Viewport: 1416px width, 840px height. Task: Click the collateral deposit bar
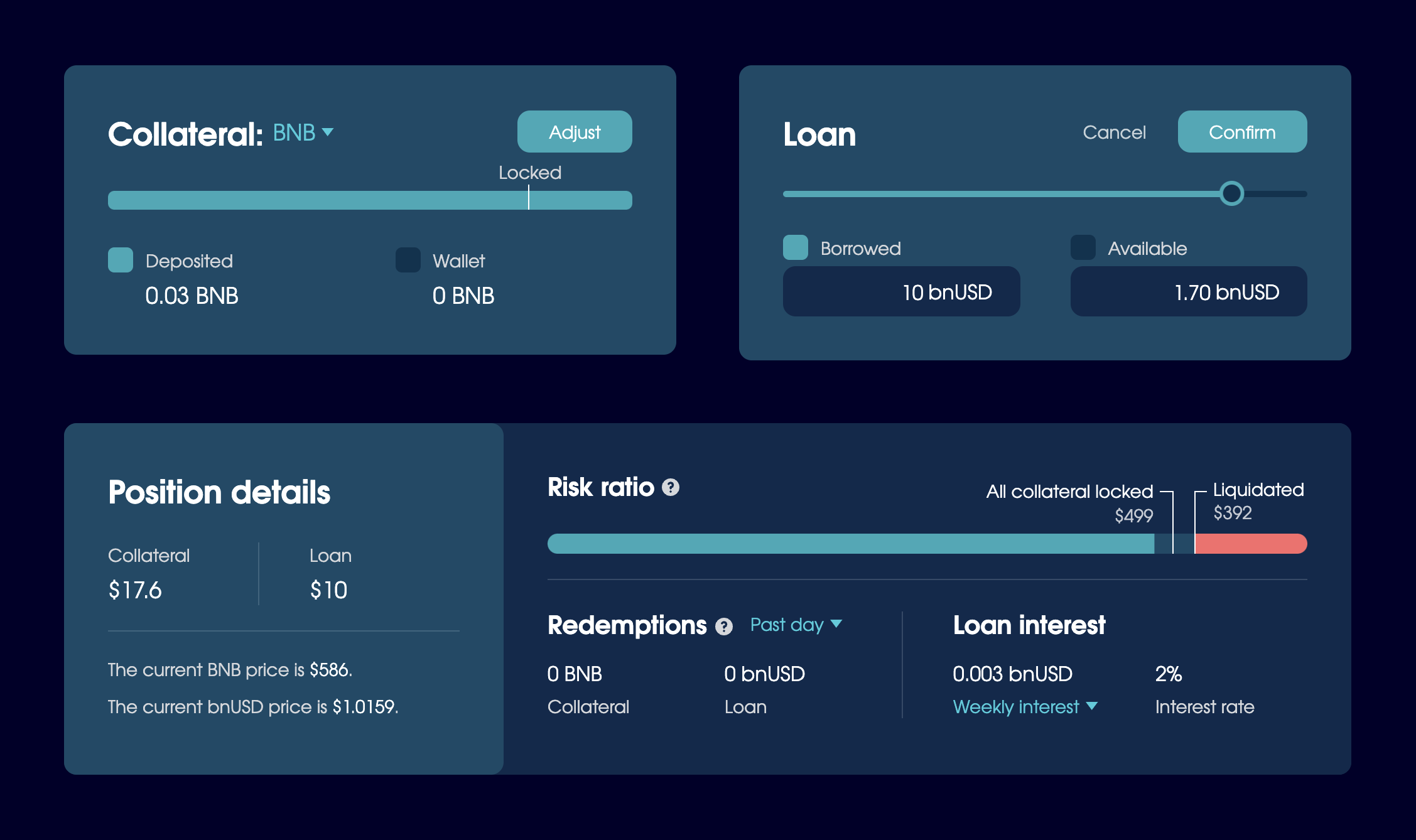[314, 200]
